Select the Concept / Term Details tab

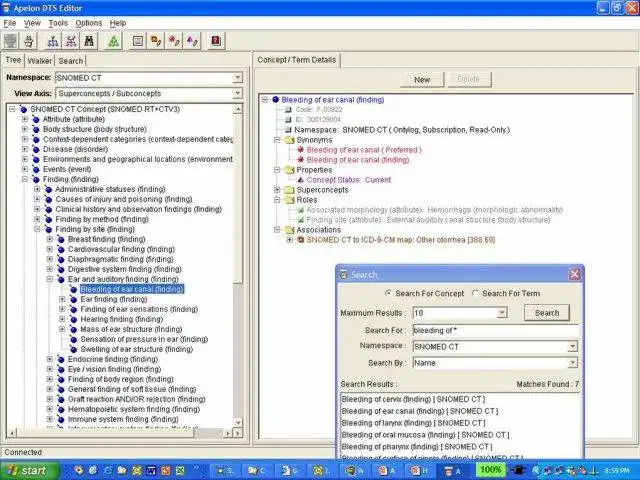pos(297,60)
